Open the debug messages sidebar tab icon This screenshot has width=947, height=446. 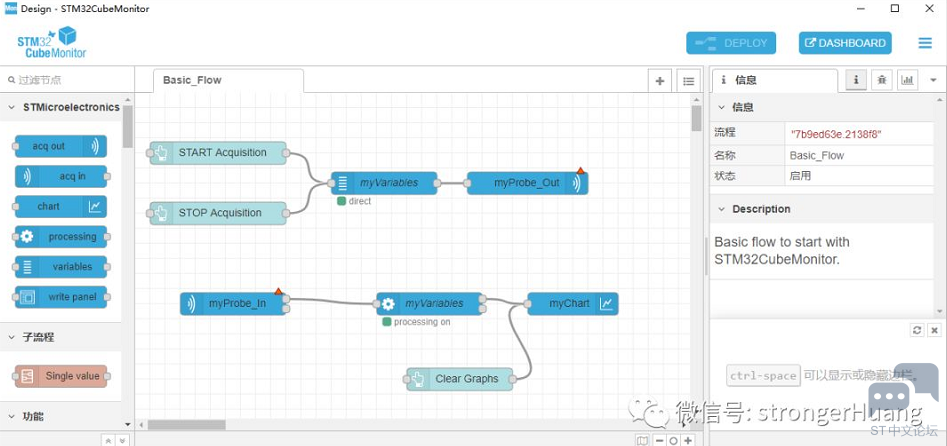(882, 80)
